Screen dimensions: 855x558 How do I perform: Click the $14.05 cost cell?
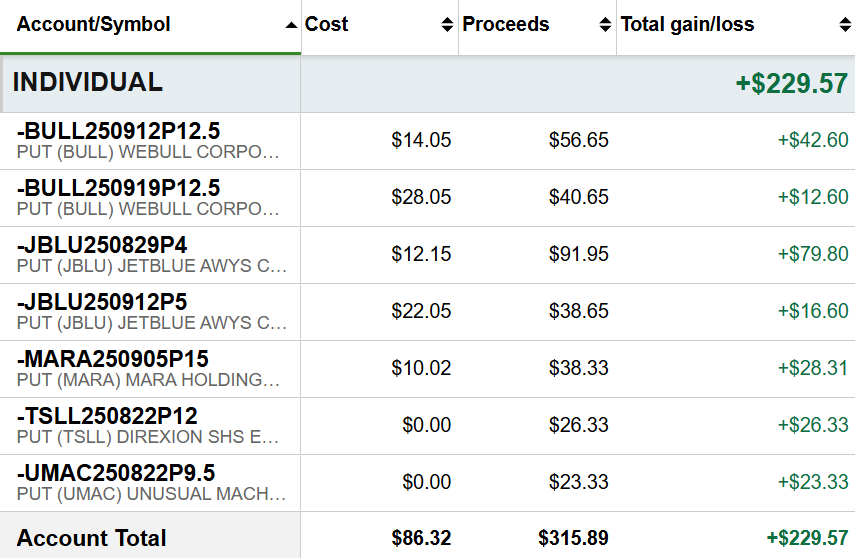click(x=421, y=140)
